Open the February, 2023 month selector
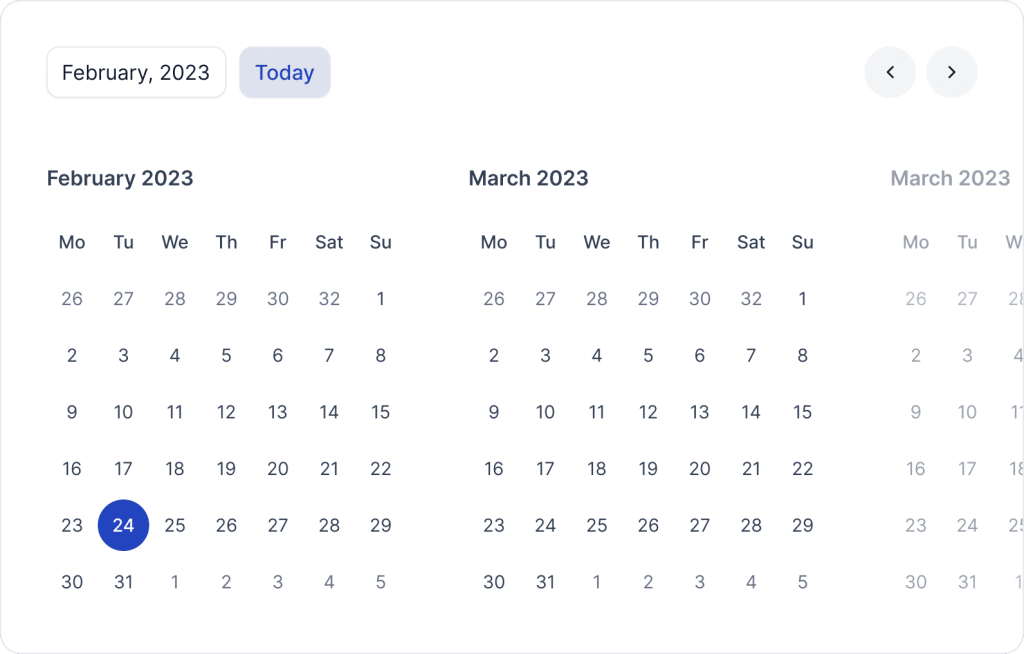This screenshot has height=654, width=1024. [x=136, y=72]
